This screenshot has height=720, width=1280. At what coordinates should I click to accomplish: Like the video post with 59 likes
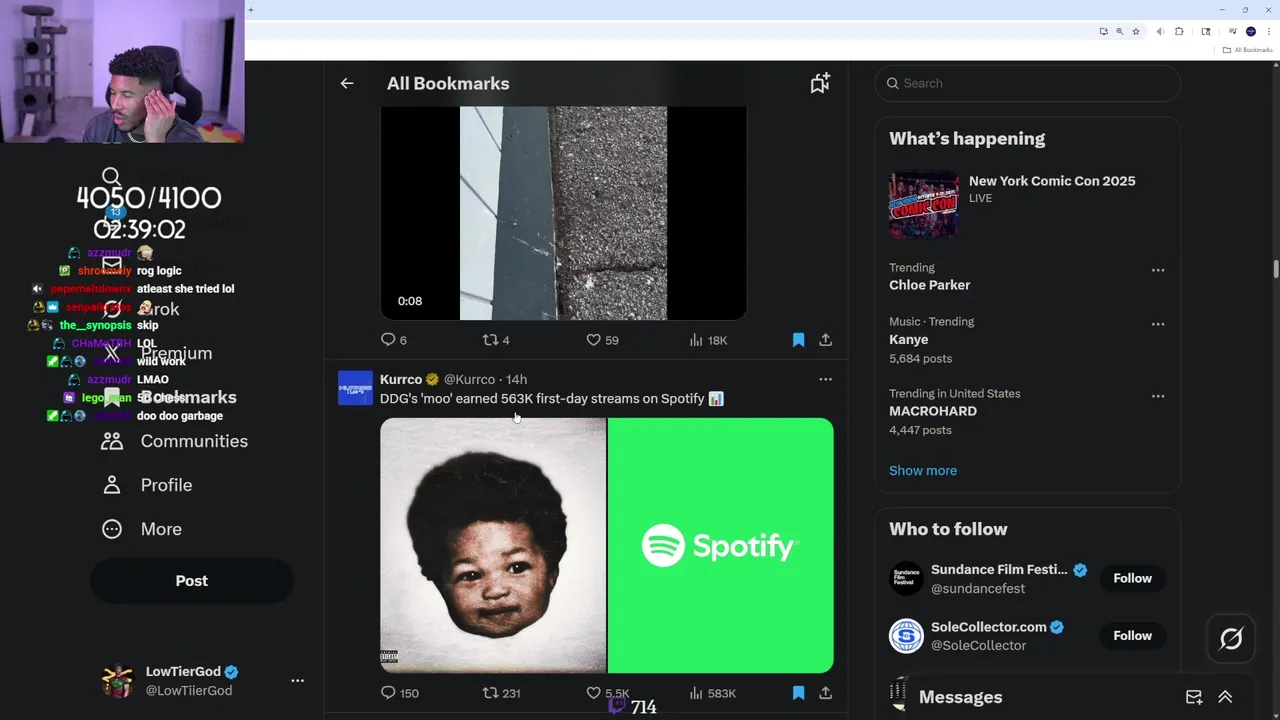pos(602,340)
